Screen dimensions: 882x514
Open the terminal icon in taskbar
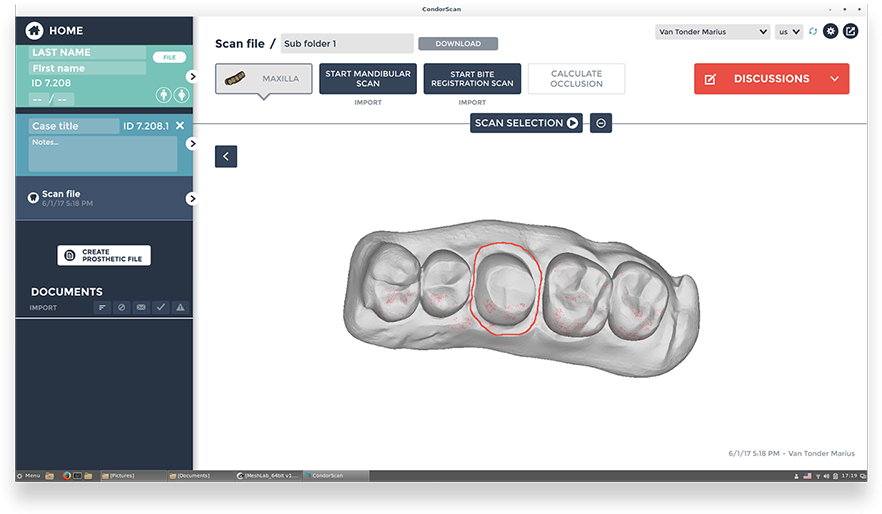[x=78, y=476]
